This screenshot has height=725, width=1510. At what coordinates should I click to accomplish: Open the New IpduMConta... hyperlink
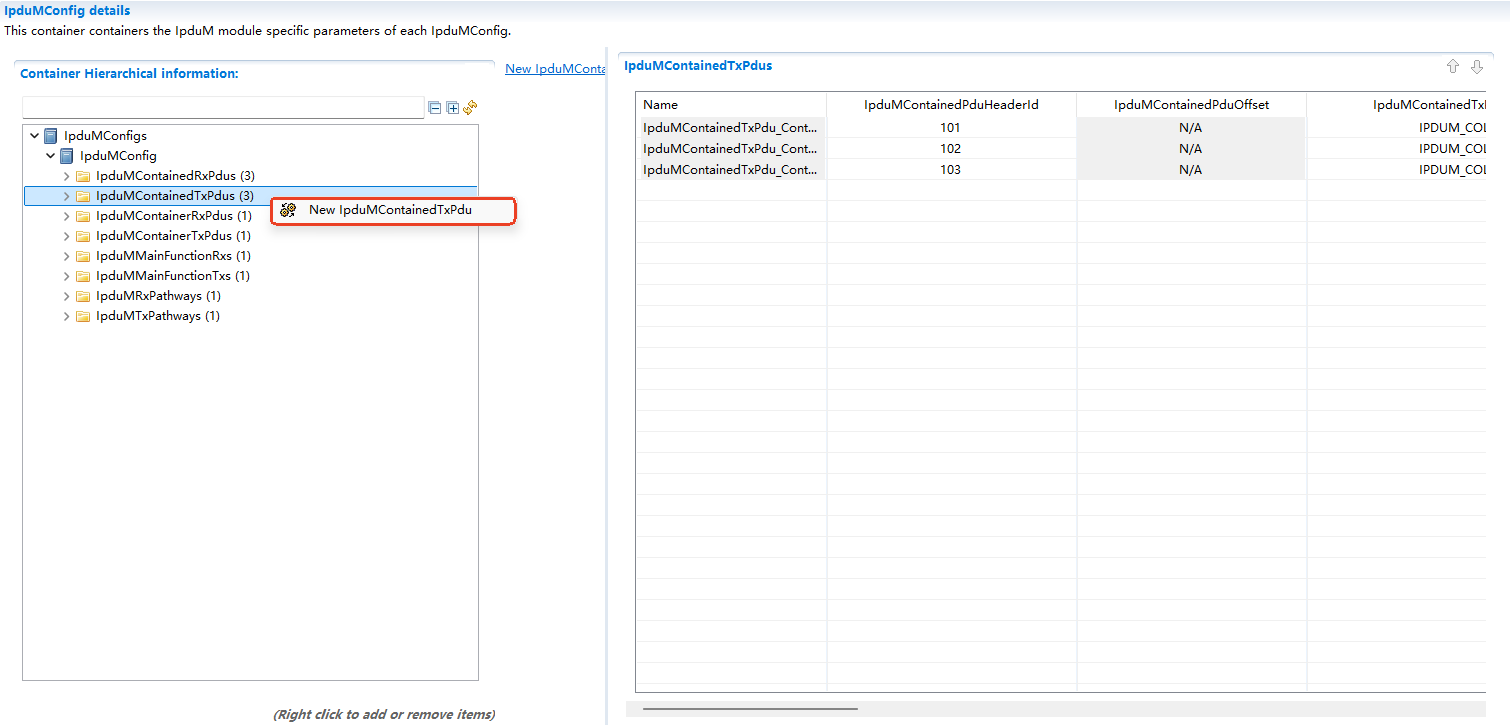click(x=555, y=69)
